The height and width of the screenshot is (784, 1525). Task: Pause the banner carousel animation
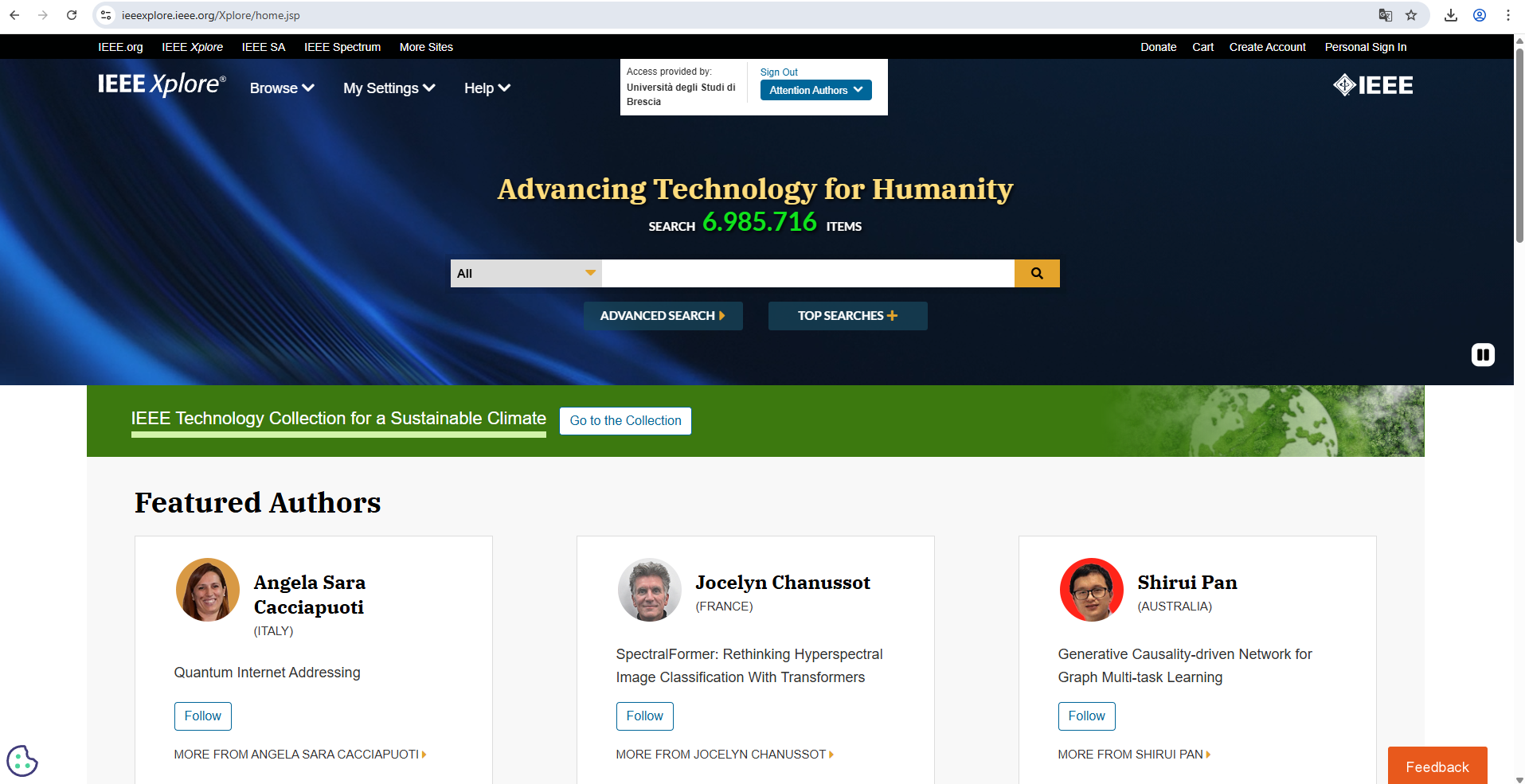1482,354
